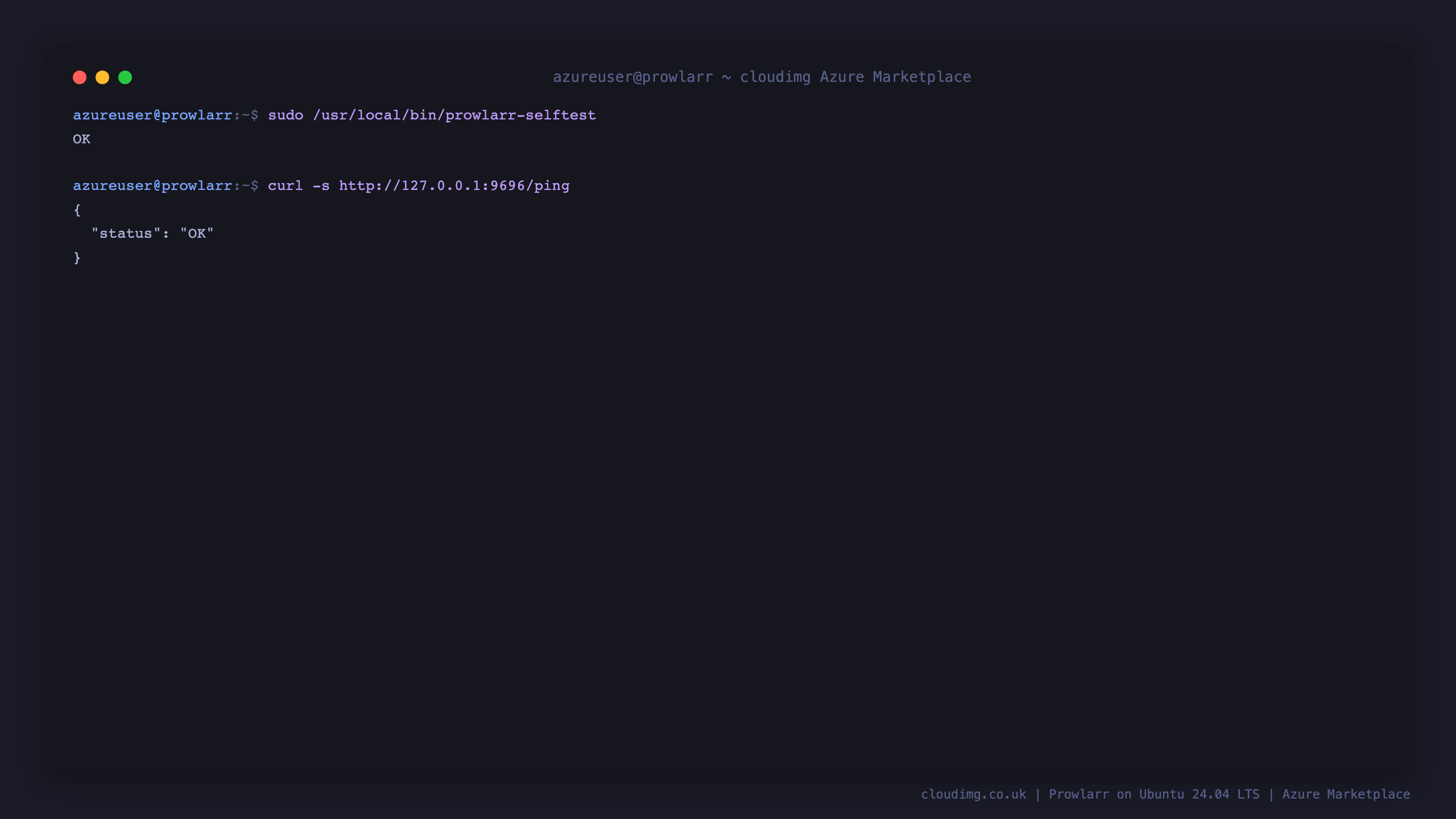Click the closing curly brace of JSON
This screenshot has height=819, width=1456.
pyautogui.click(x=77, y=258)
